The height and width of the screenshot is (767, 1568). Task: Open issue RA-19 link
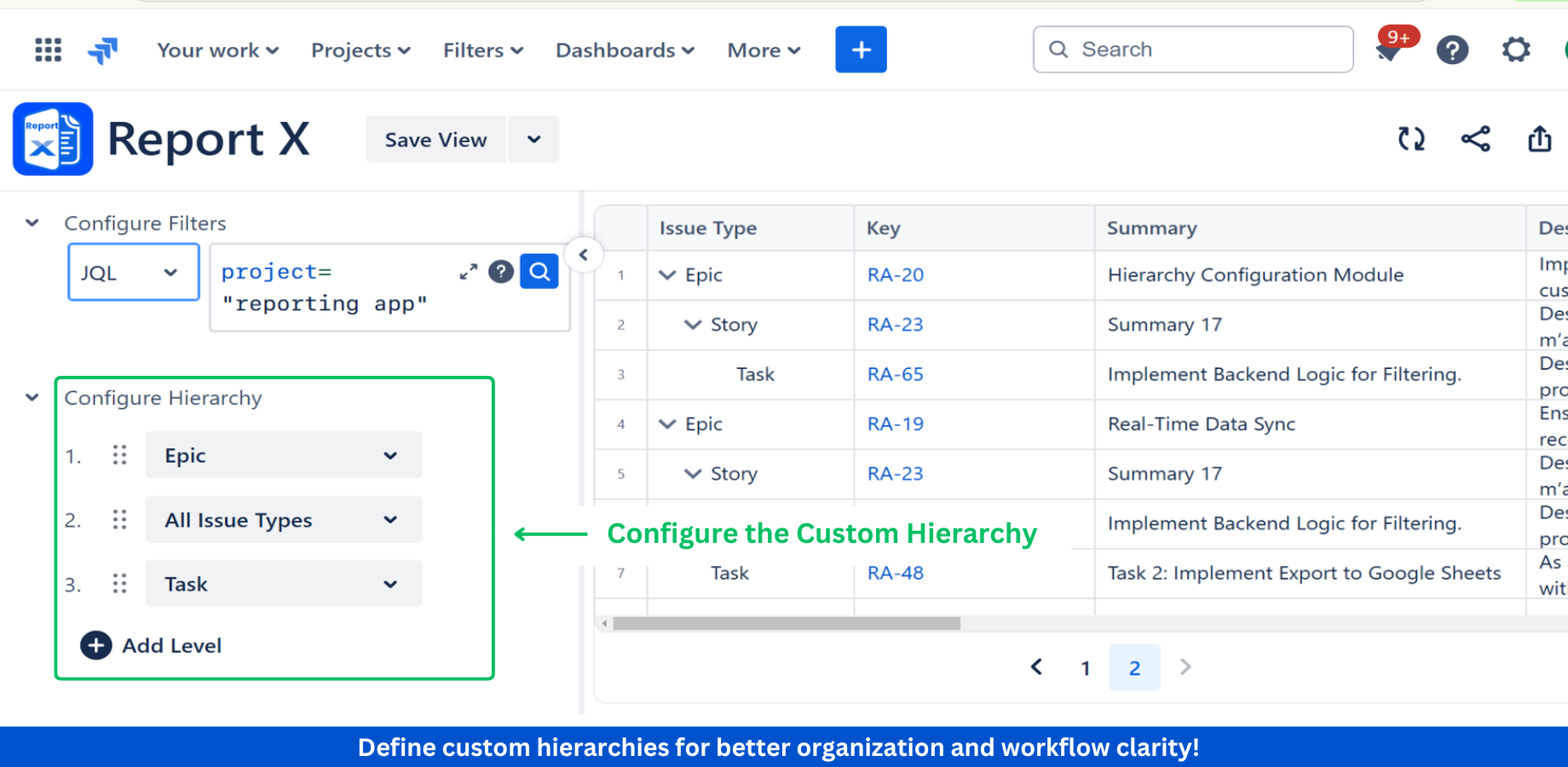(896, 424)
